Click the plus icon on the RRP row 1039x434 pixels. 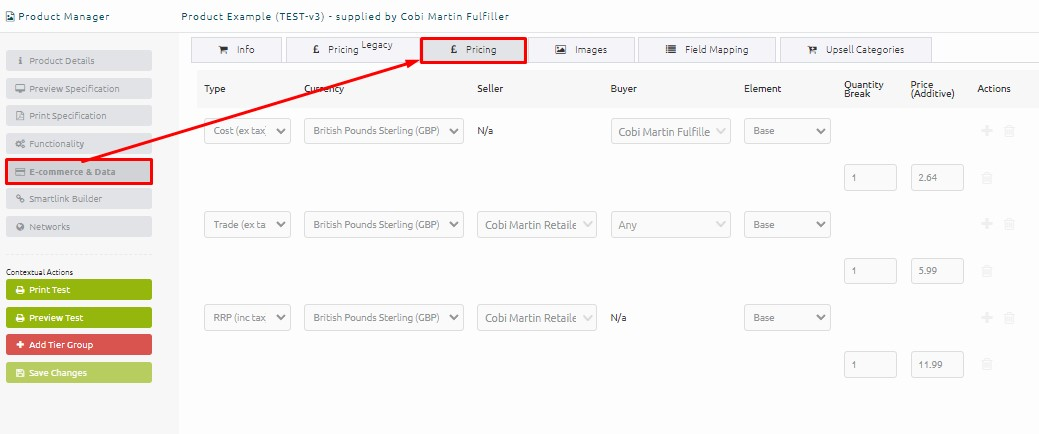(x=987, y=317)
